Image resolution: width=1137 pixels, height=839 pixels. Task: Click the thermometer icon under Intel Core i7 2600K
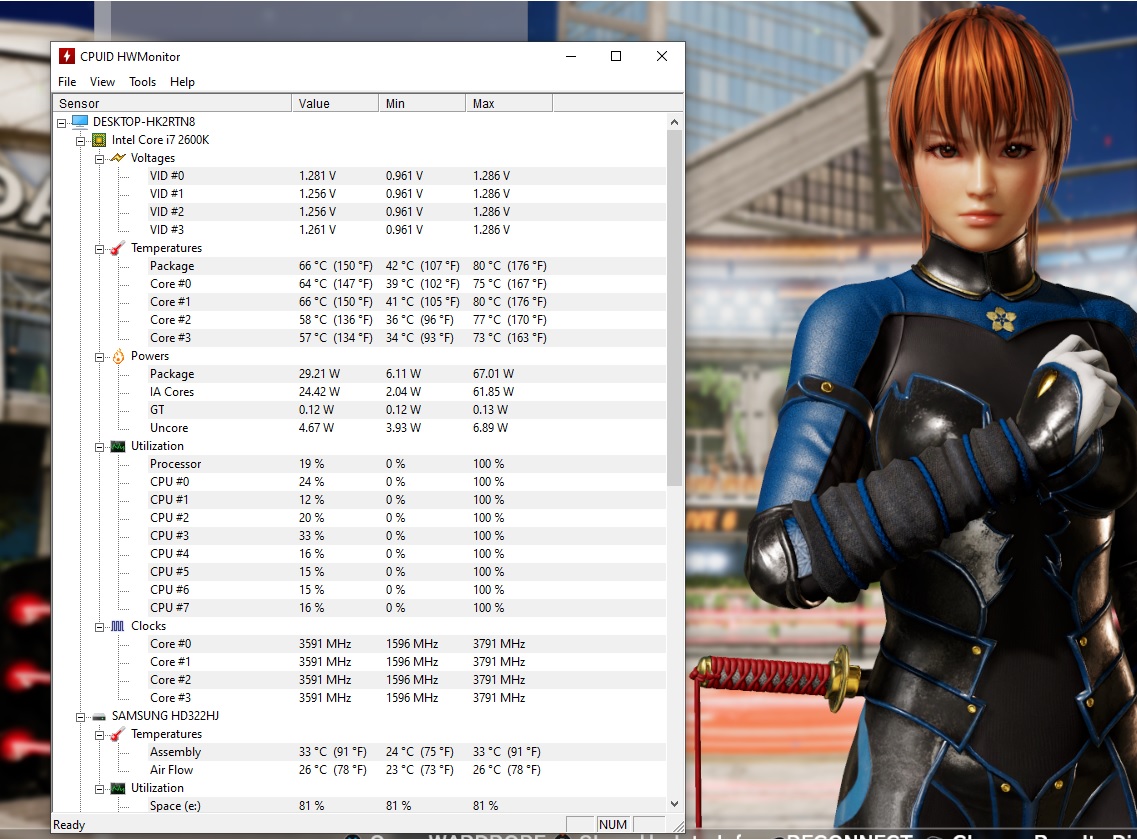tap(117, 248)
